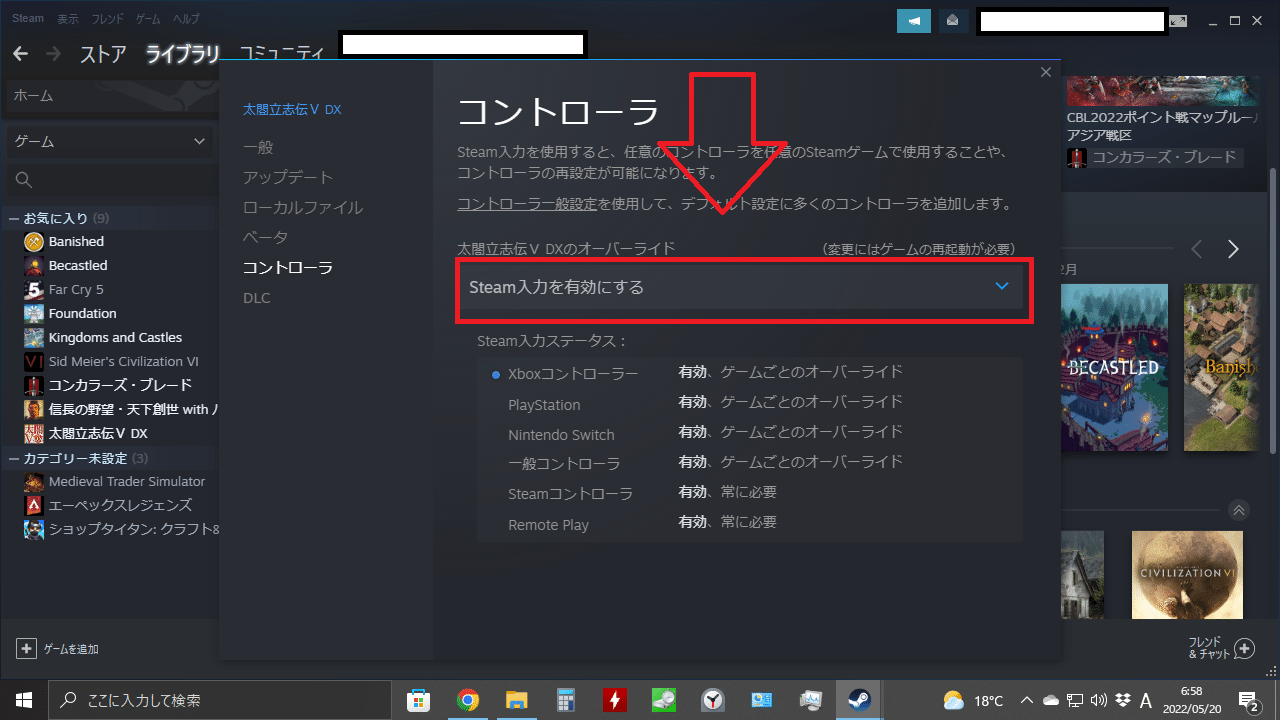The image size is (1280, 720).
Task: Click Xboxコントローラー status row
Action: pyautogui.click(x=750, y=374)
